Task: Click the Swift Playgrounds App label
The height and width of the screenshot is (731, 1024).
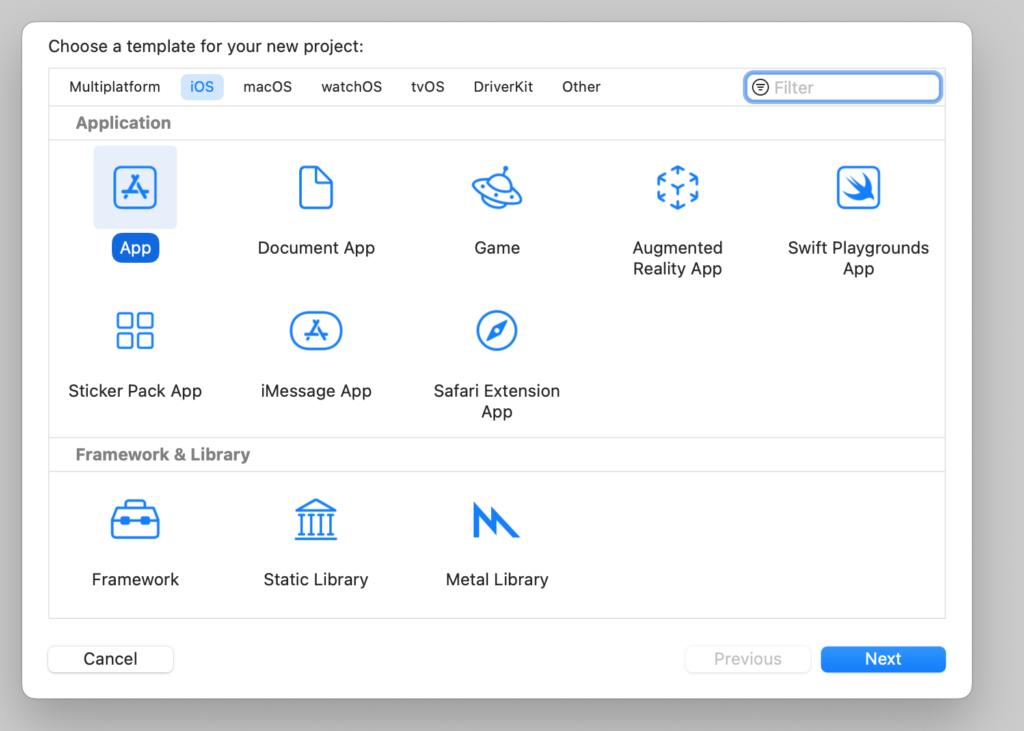Action: pyautogui.click(x=858, y=258)
